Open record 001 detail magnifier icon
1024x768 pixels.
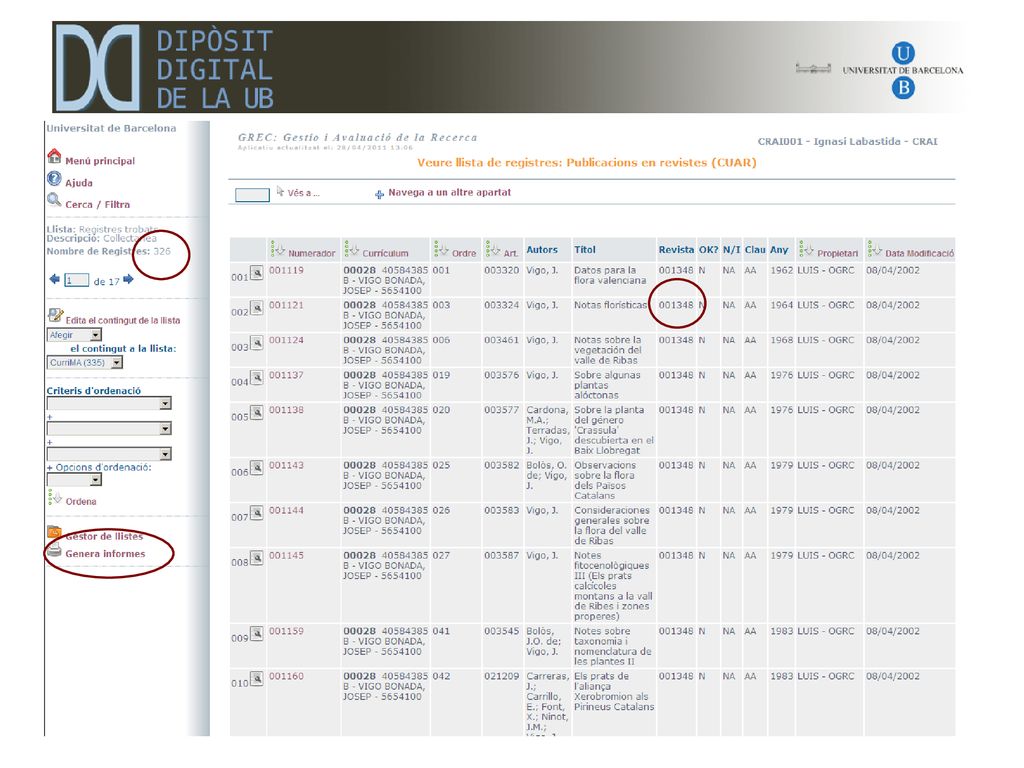click(257, 273)
